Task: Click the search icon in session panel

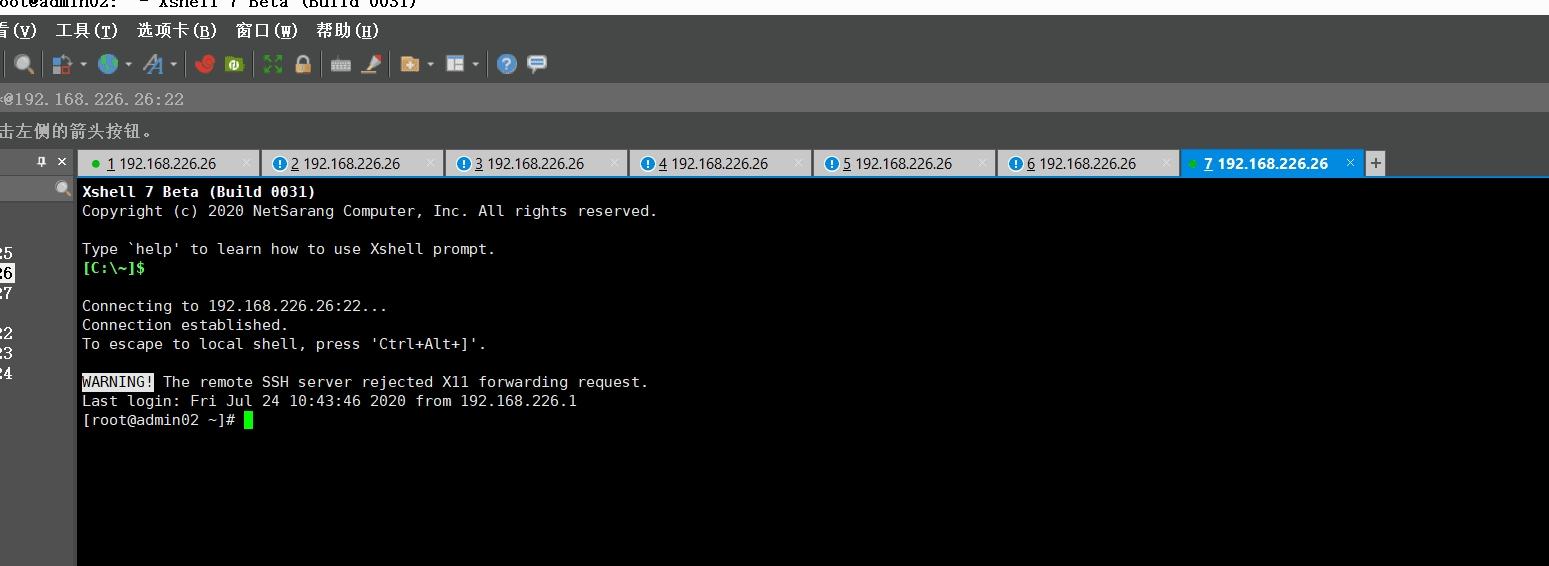Action: pos(63,189)
